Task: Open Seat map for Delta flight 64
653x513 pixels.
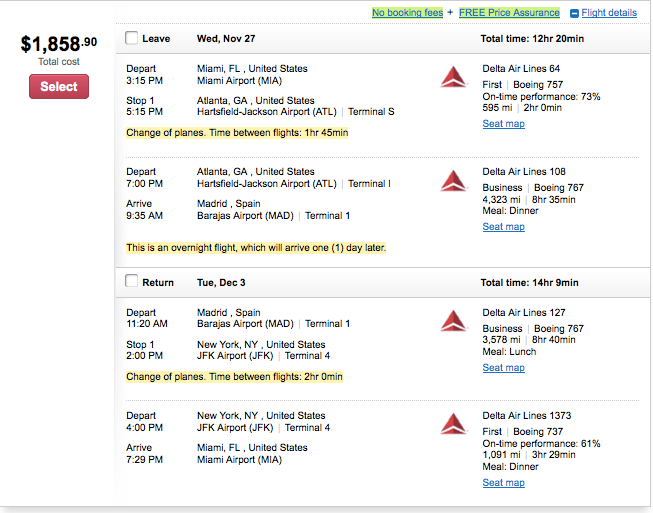Action: click(503, 124)
